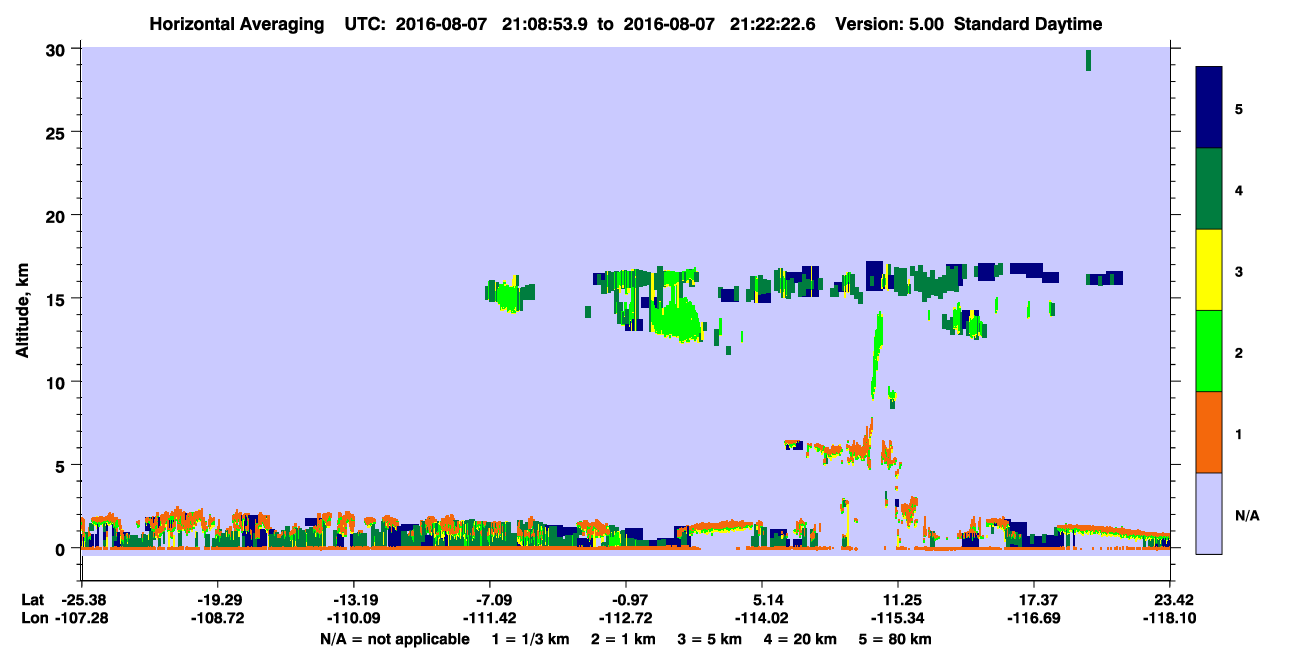Click the orange level 1 color swatch

point(1209,432)
